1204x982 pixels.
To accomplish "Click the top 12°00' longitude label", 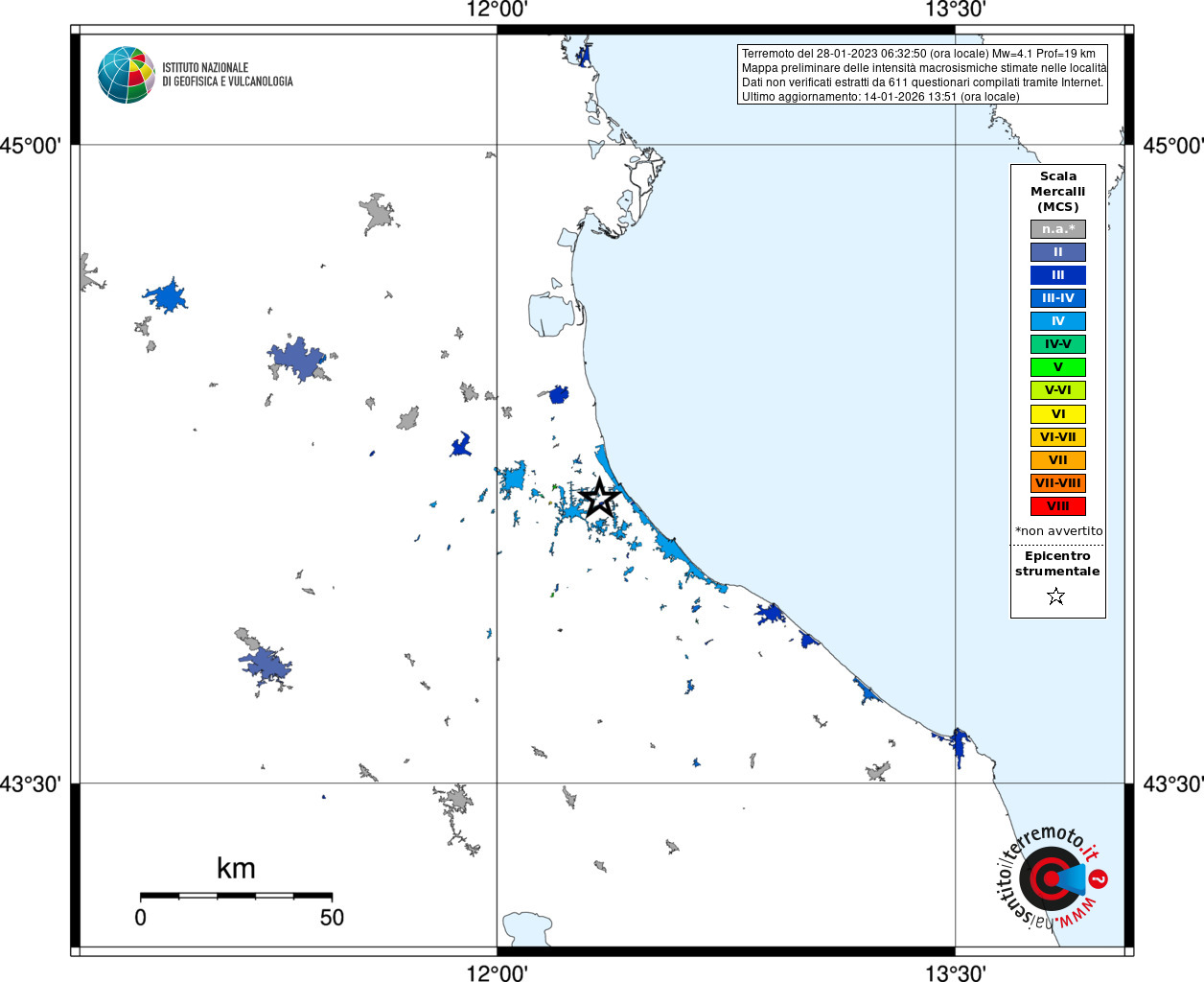I will [x=497, y=10].
